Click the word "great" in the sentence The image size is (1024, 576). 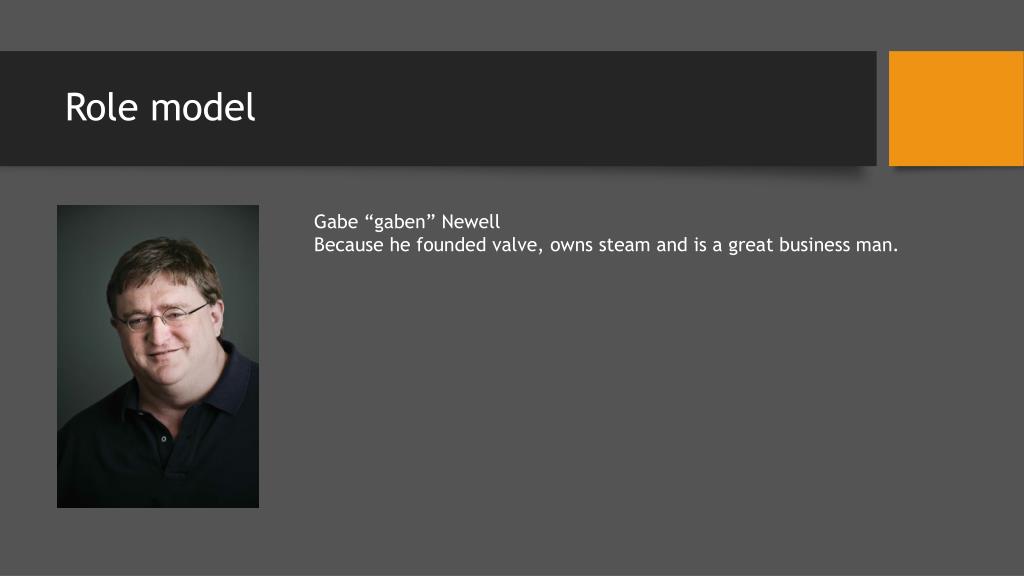coord(750,246)
